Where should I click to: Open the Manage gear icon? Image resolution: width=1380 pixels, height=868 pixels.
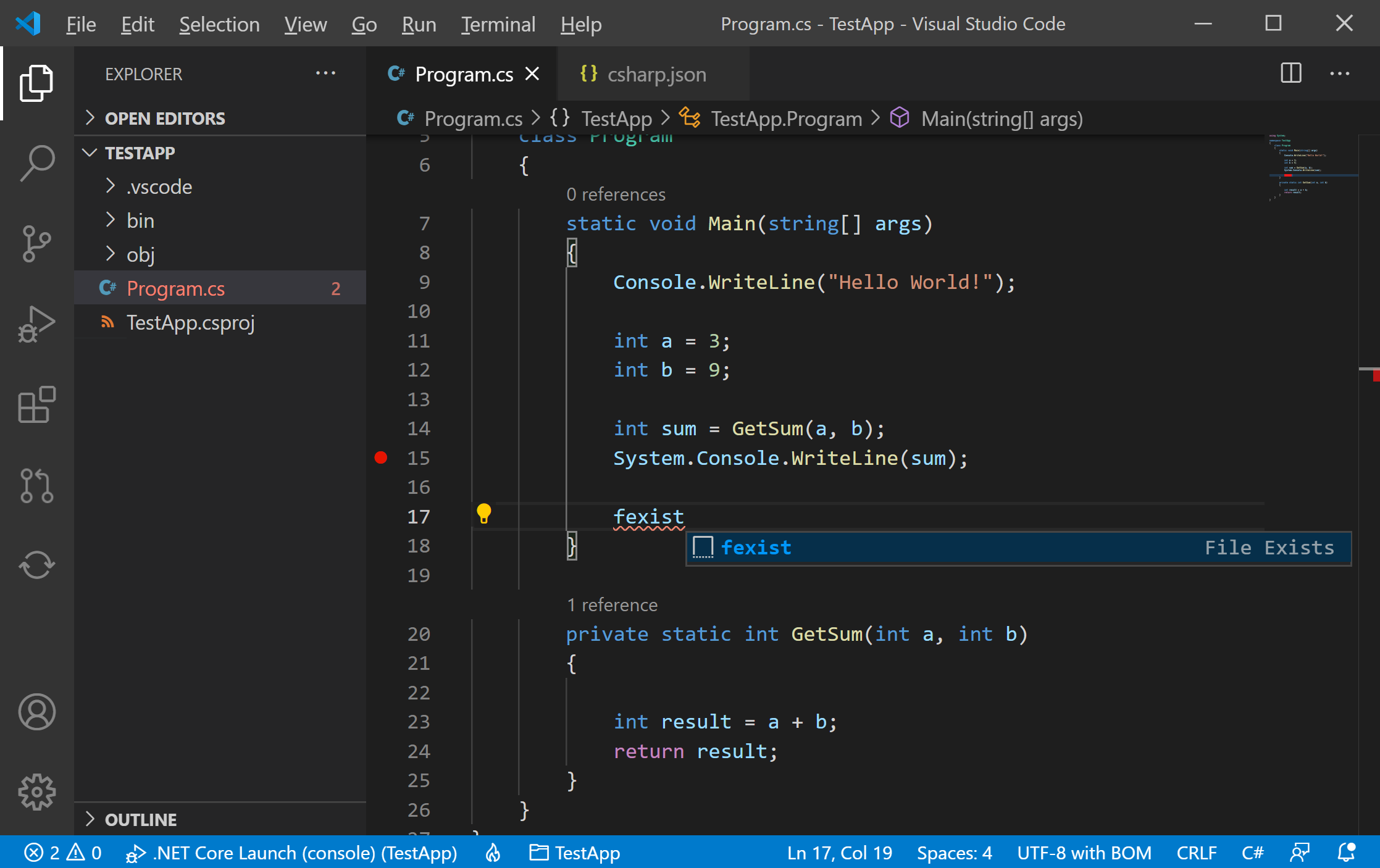click(37, 792)
